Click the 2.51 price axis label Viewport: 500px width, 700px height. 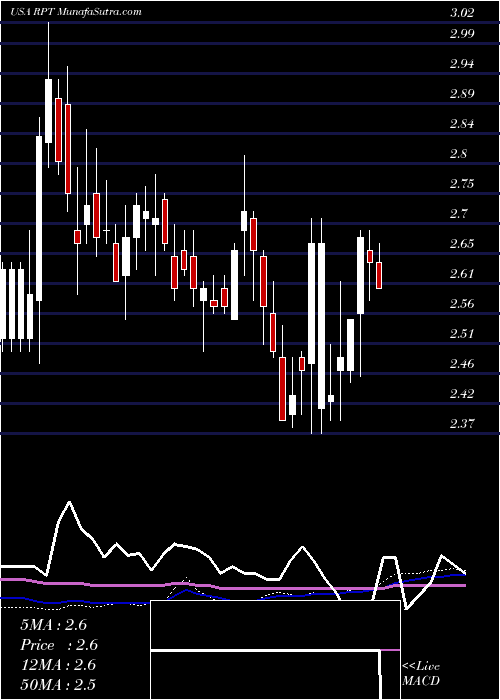point(462,333)
